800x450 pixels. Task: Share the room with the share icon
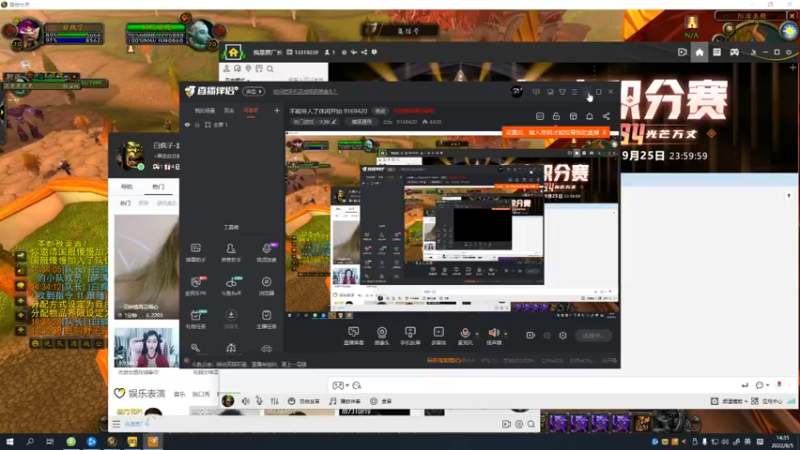coord(606,116)
